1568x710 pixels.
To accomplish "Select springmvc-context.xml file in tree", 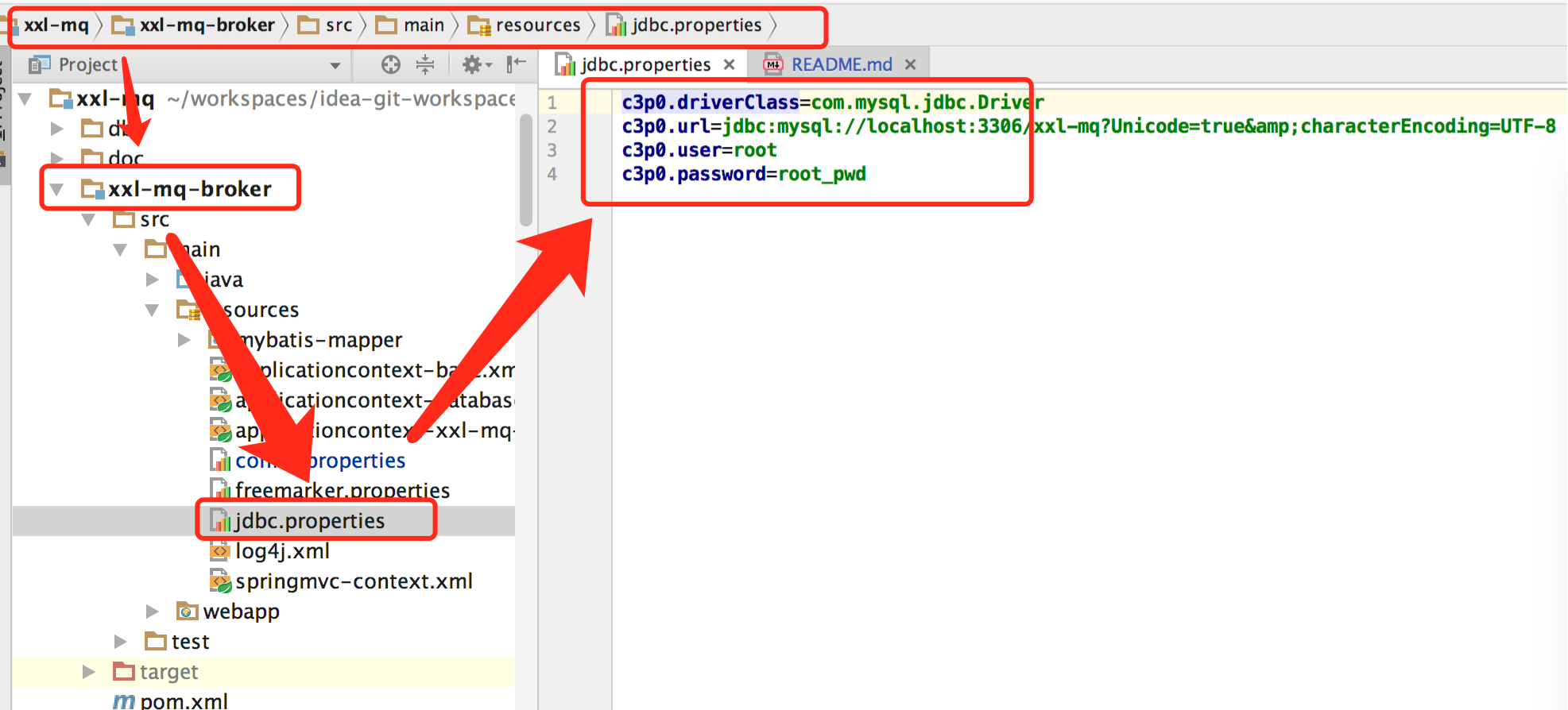I will 354,581.
